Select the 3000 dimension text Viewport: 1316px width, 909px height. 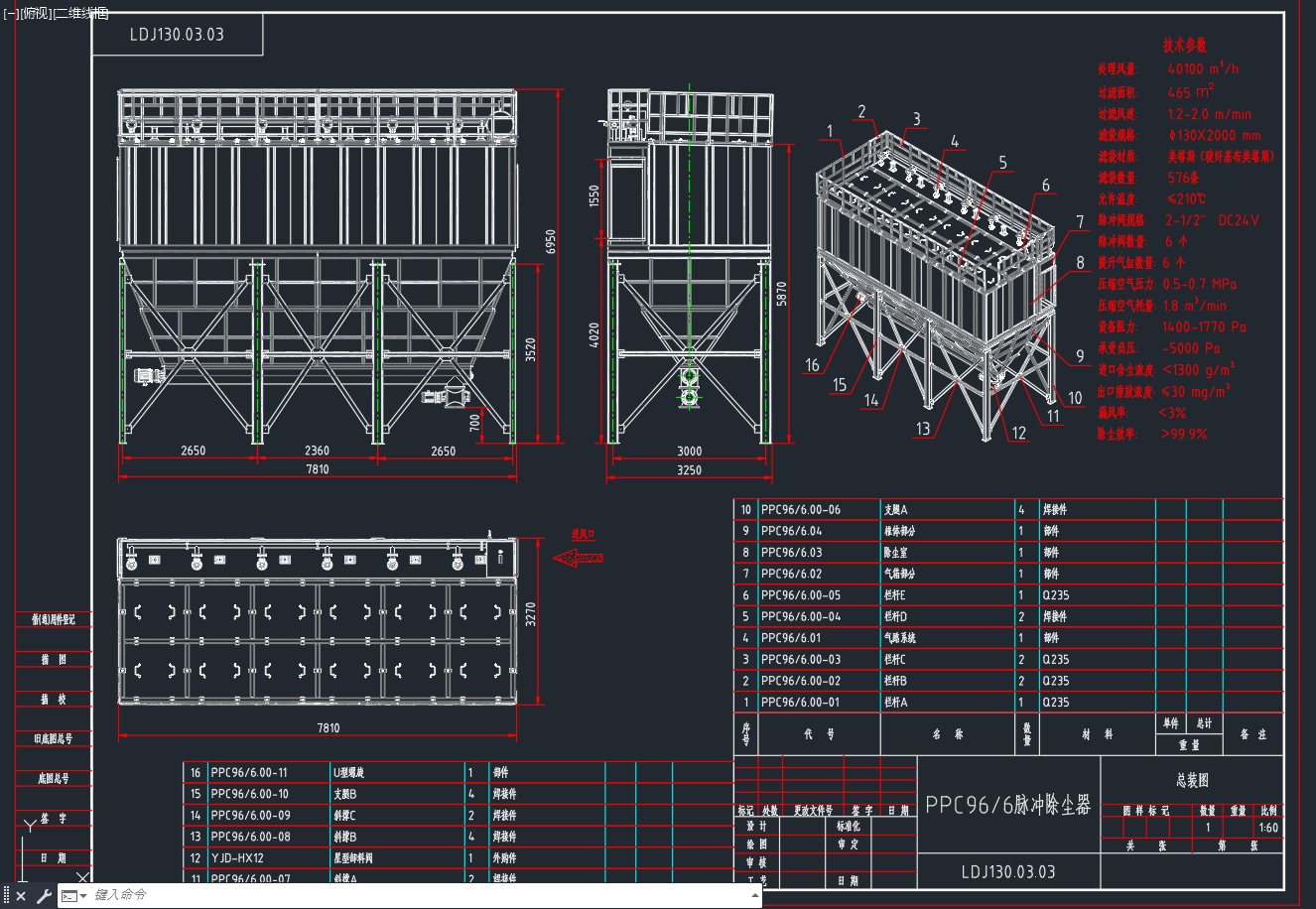click(689, 451)
